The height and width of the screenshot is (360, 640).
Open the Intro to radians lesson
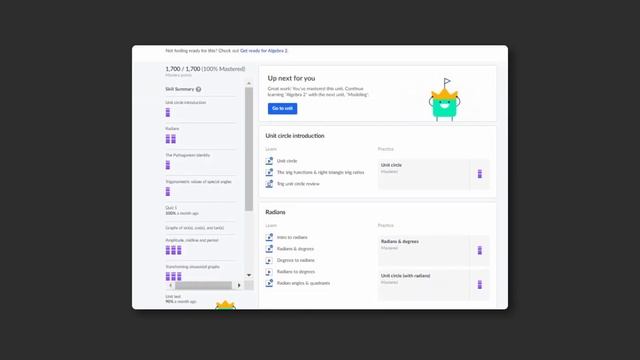click(x=292, y=237)
